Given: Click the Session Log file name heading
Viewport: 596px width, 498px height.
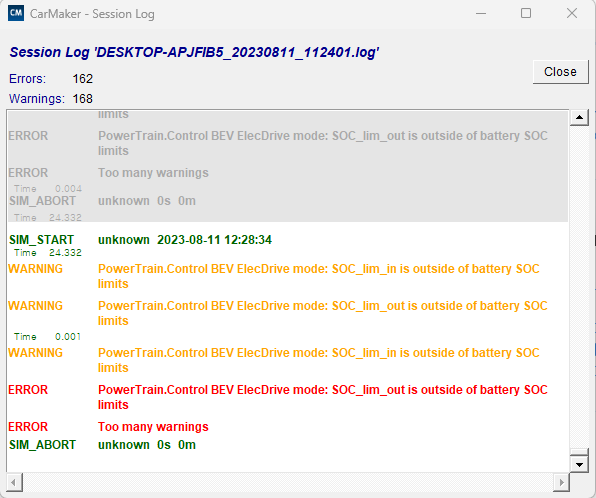Looking at the screenshot, I should [194, 52].
